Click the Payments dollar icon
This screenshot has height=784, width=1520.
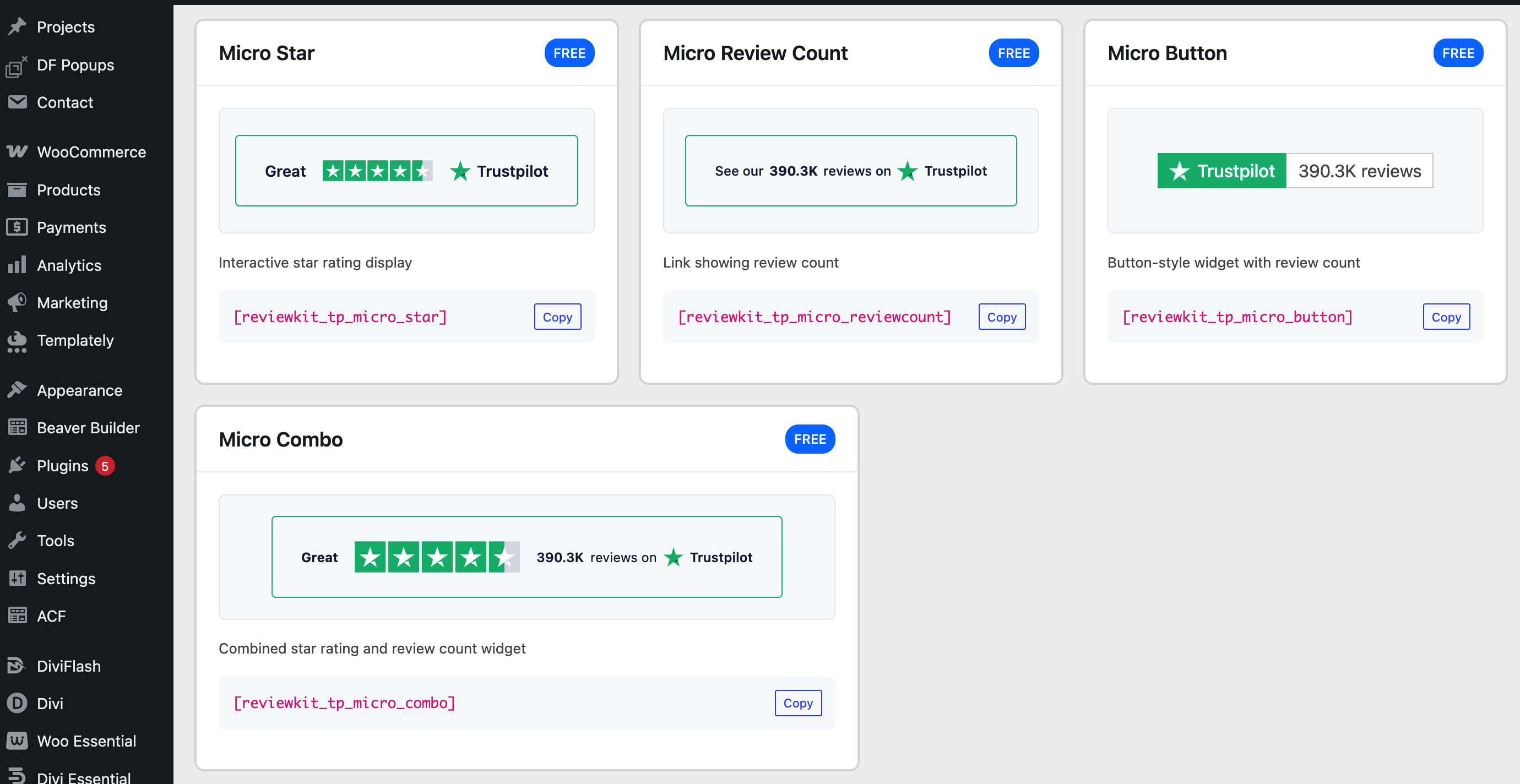pos(17,227)
